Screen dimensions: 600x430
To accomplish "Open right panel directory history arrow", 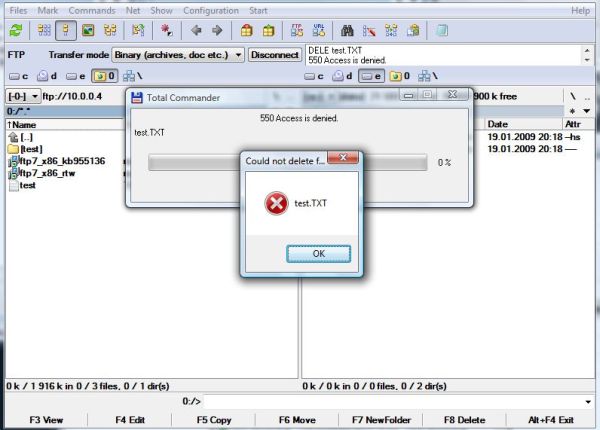I will pyautogui.click(x=587, y=111).
